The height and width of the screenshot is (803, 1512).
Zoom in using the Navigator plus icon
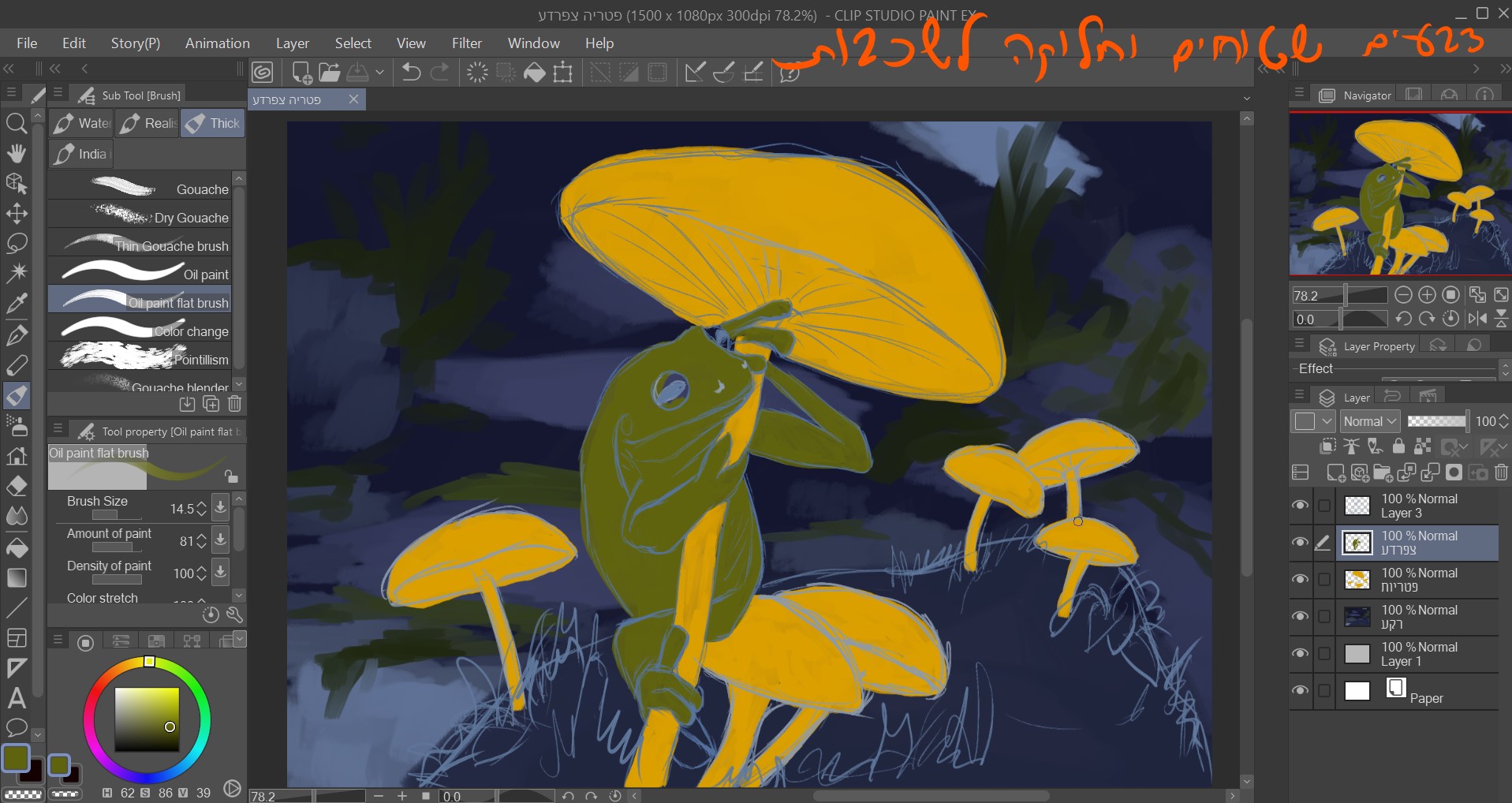point(1427,295)
